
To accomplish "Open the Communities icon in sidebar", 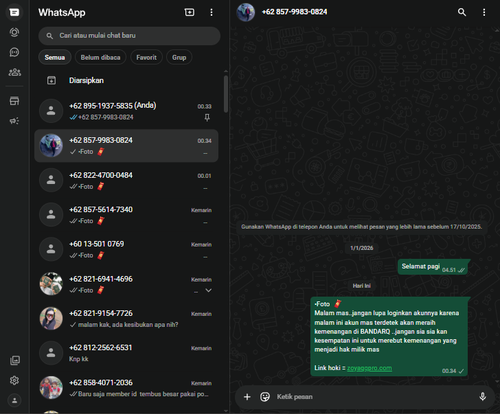I will click(x=14, y=72).
